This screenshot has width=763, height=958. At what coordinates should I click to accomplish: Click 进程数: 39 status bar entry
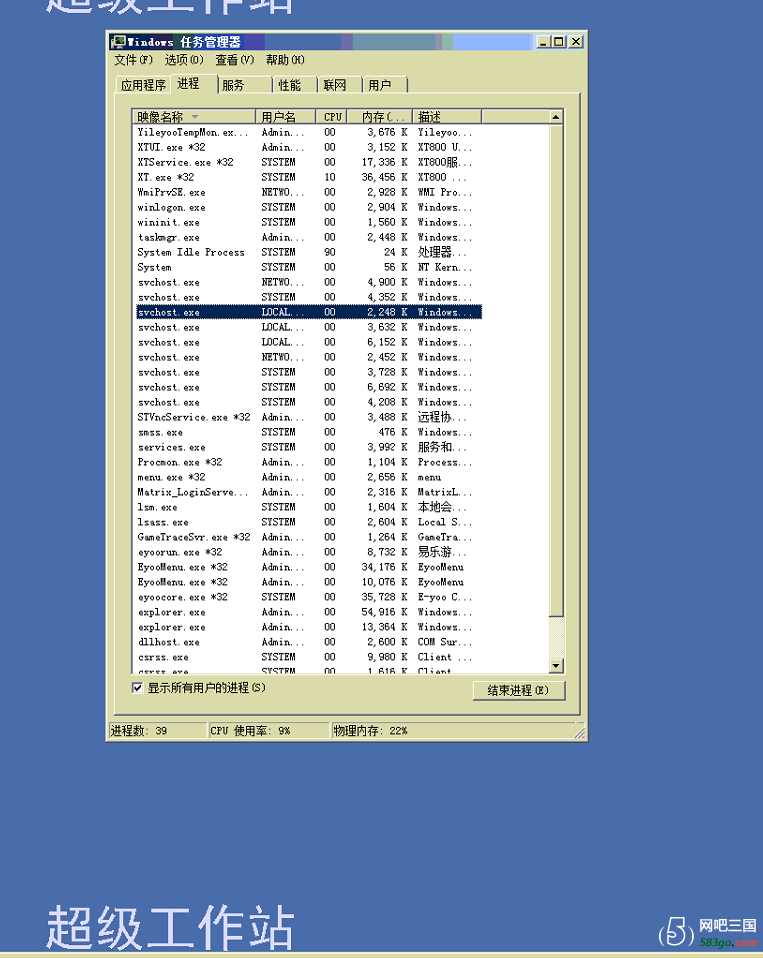coord(158,731)
